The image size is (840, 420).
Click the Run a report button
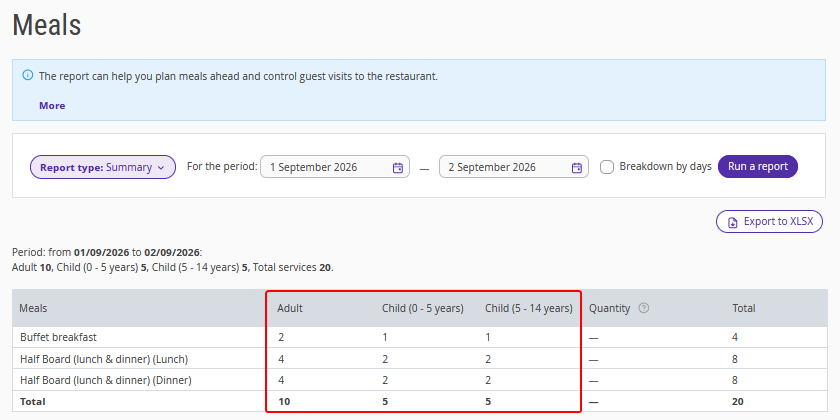tap(758, 167)
